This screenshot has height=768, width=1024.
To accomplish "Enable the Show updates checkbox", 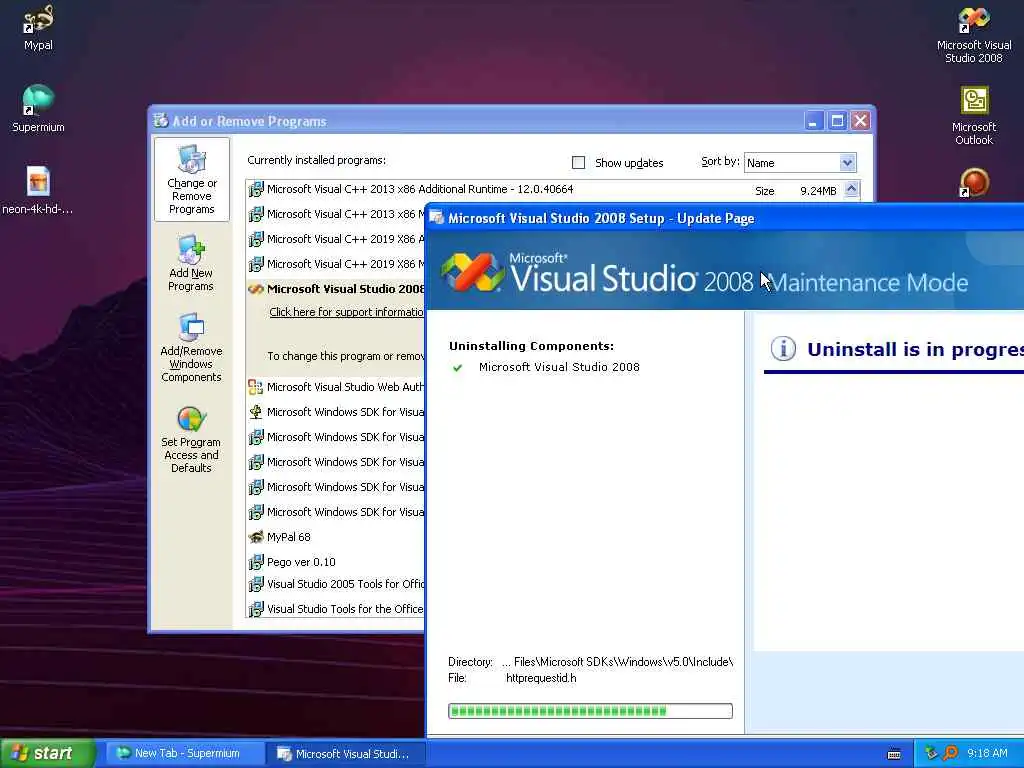I will [579, 163].
